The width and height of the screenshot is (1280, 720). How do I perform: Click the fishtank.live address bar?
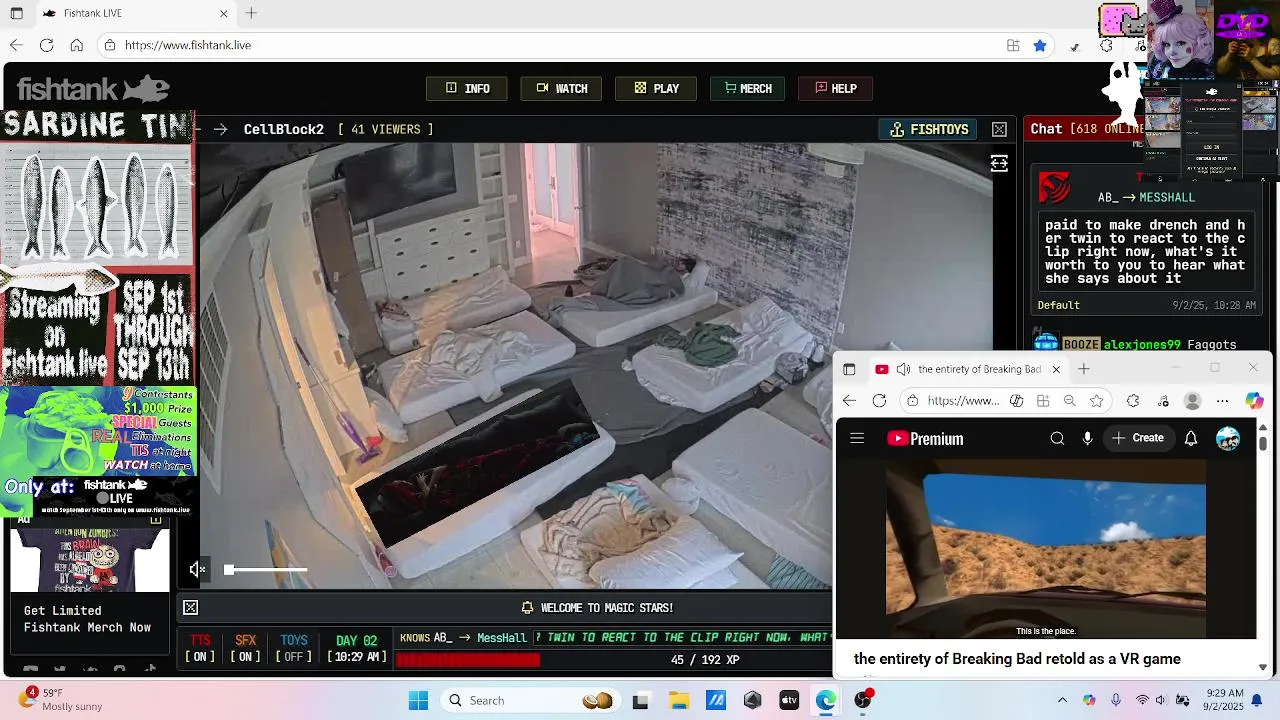pos(550,45)
